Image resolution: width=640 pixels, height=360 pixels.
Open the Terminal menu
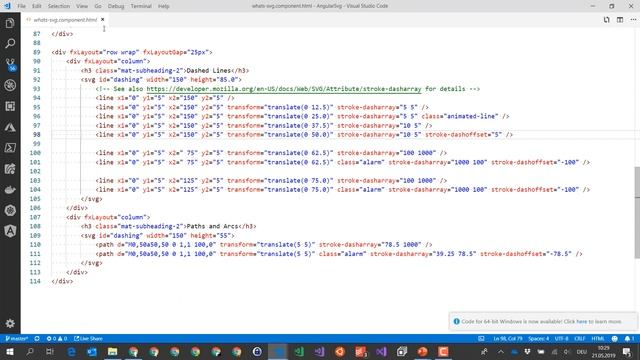141,6
